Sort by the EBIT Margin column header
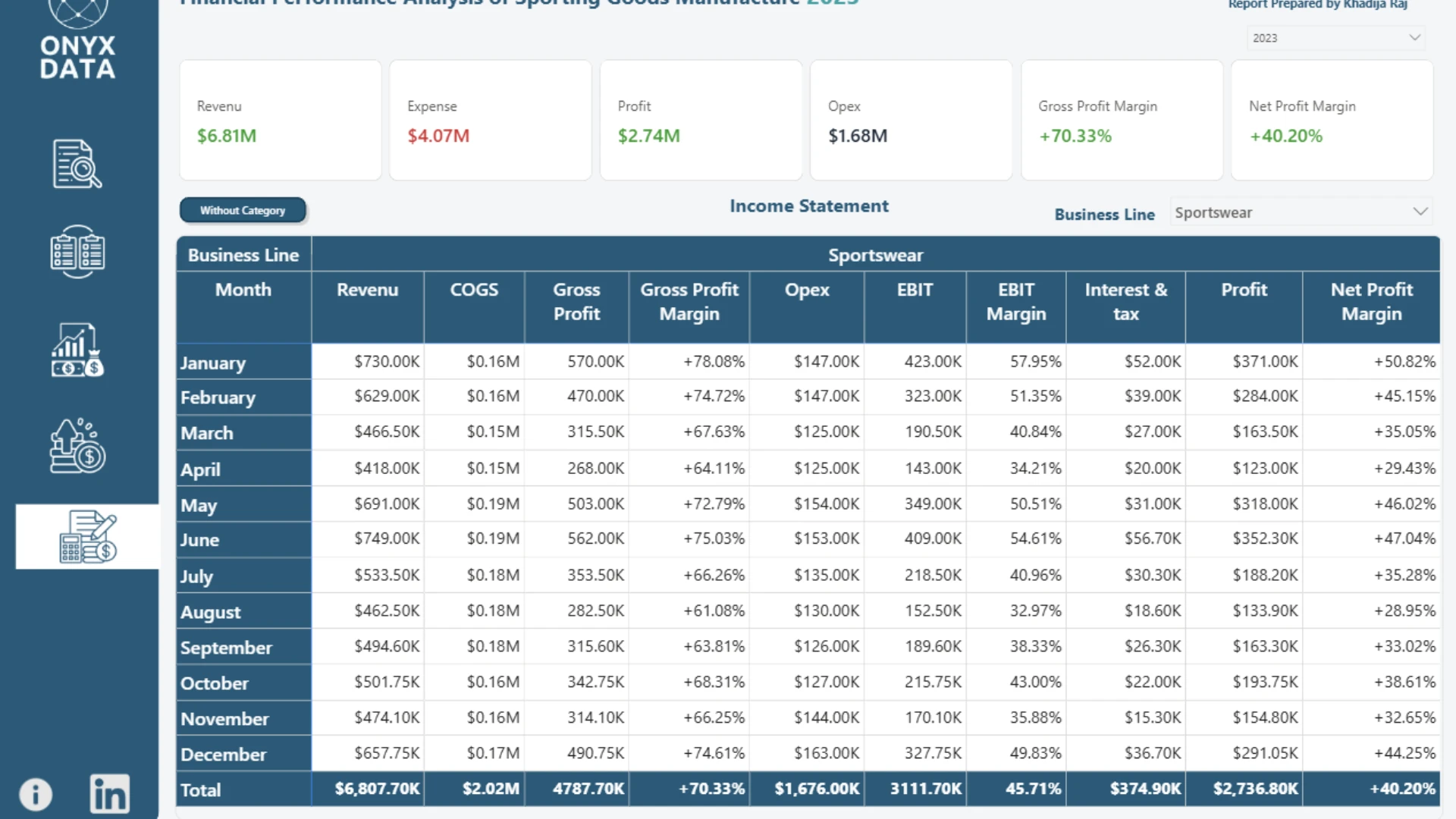 pyautogui.click(x=1016, y=302)
